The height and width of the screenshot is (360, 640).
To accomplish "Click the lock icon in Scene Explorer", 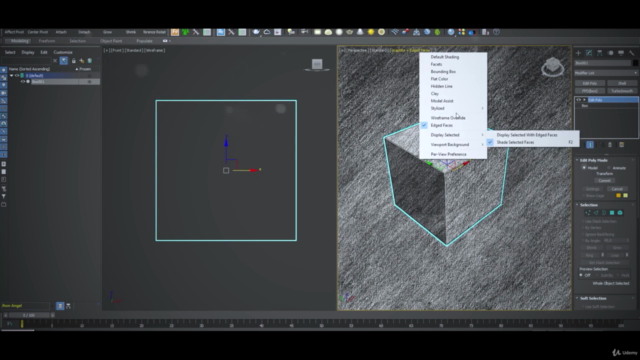I will (73, 61).
